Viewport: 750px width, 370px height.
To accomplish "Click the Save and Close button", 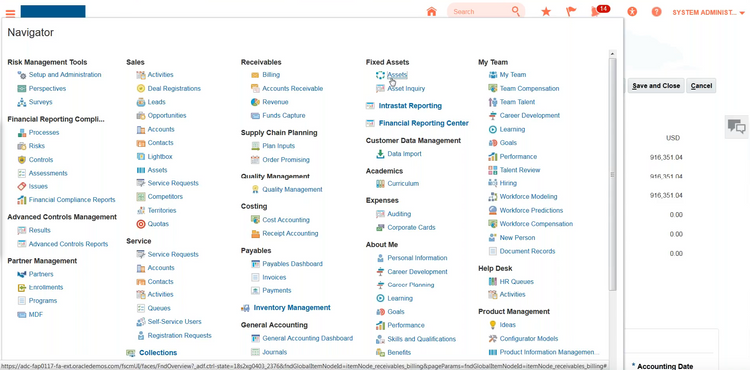I will pos(656,86).
